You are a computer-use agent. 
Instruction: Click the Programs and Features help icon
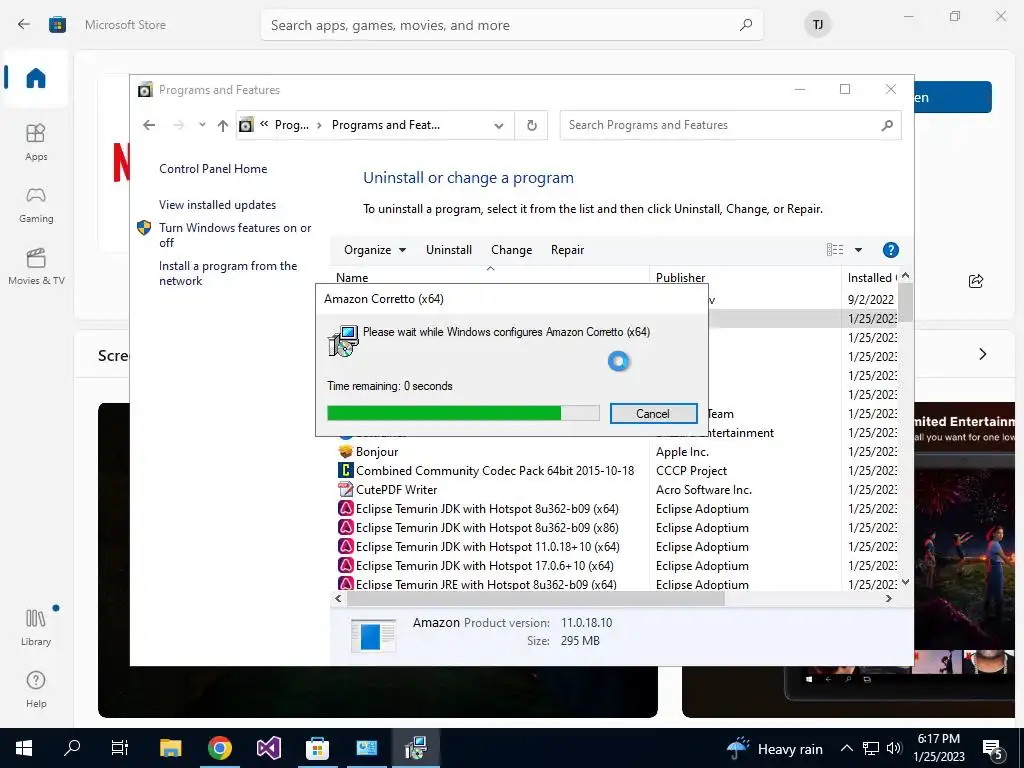pyautogui.click(x=890, y=249)
